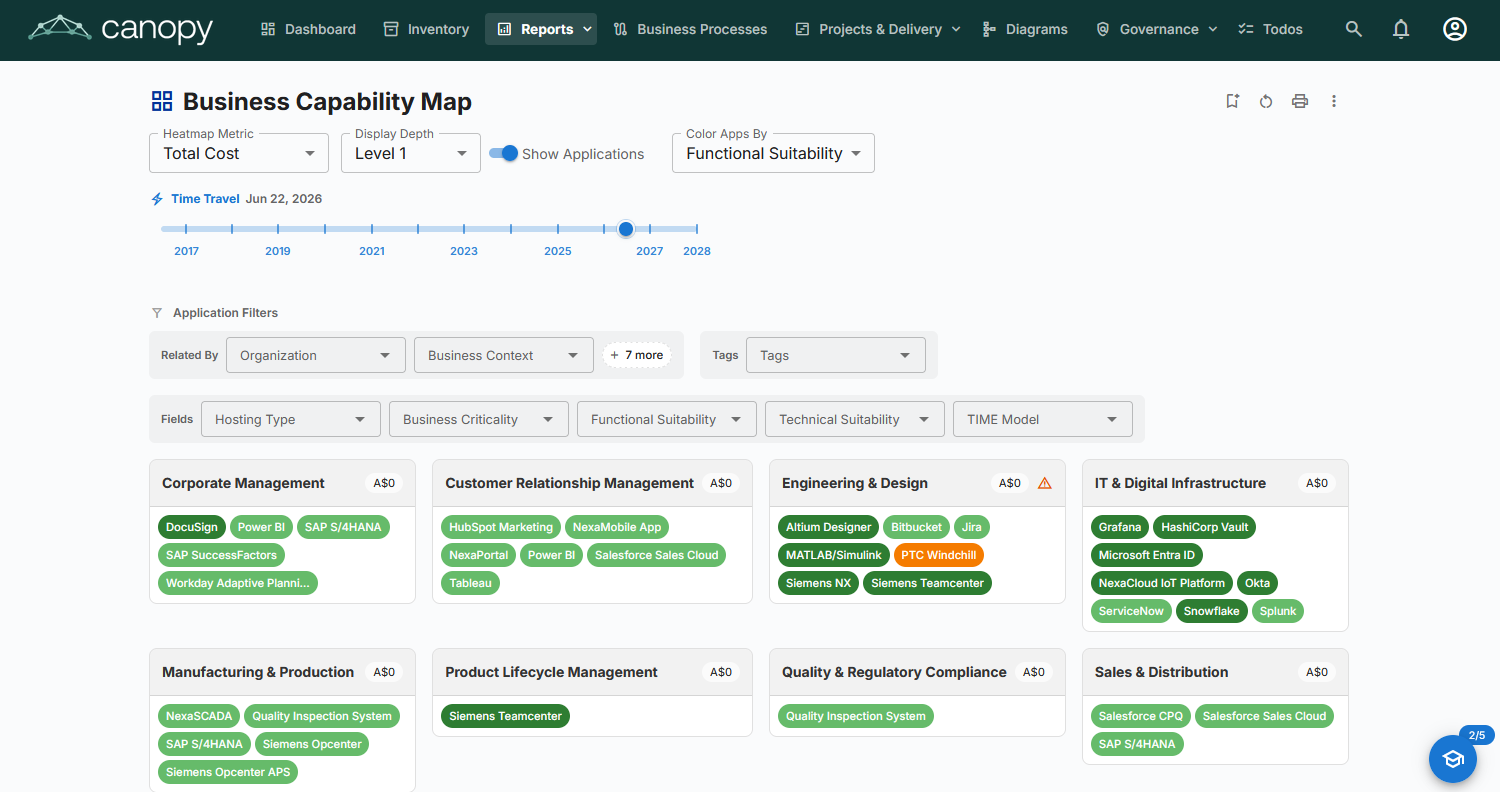Open Hosting Type field dropdown
The width and height of the screenshot is (1500, 792).
click(291, 419)
